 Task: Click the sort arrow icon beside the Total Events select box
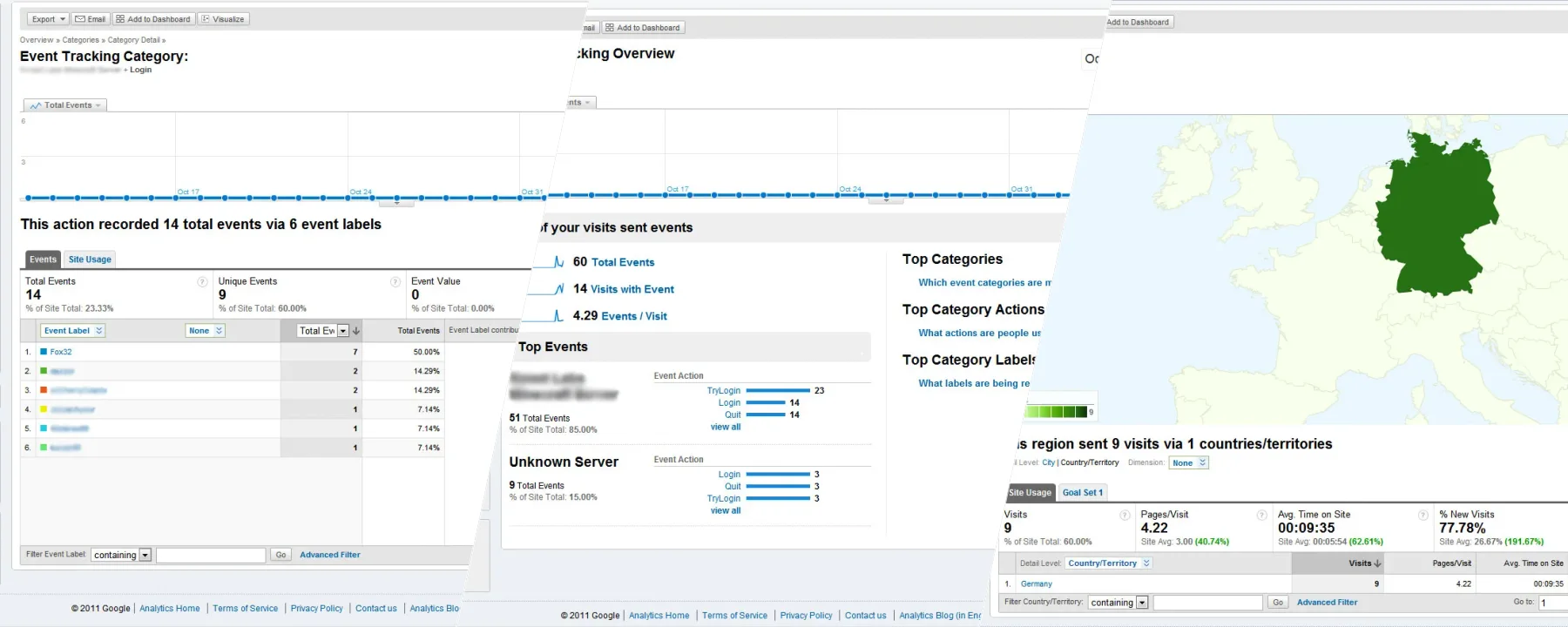point(356,331)
